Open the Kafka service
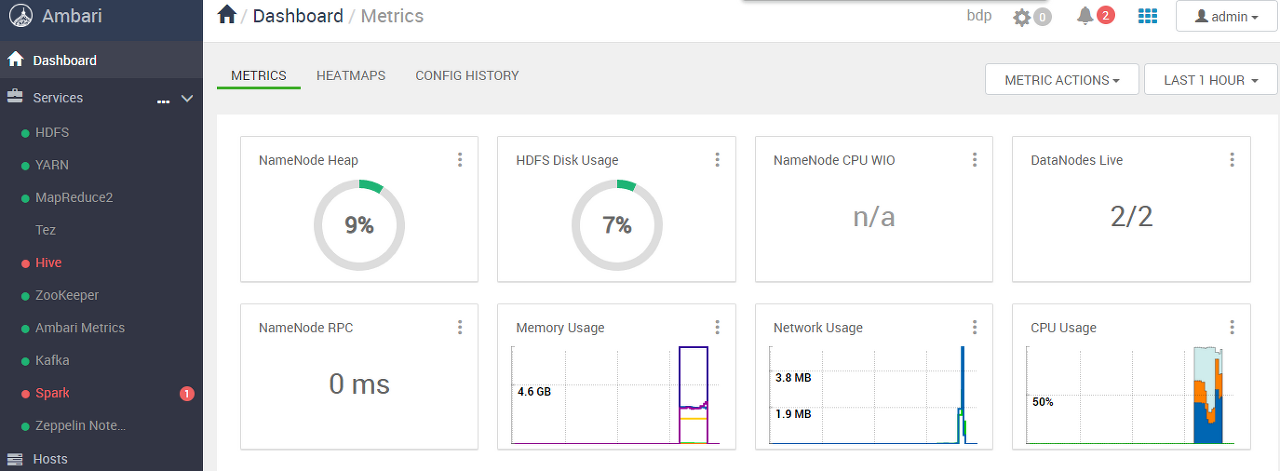The width and height of the screenshot is (1280, 471). tap(52, 361)
